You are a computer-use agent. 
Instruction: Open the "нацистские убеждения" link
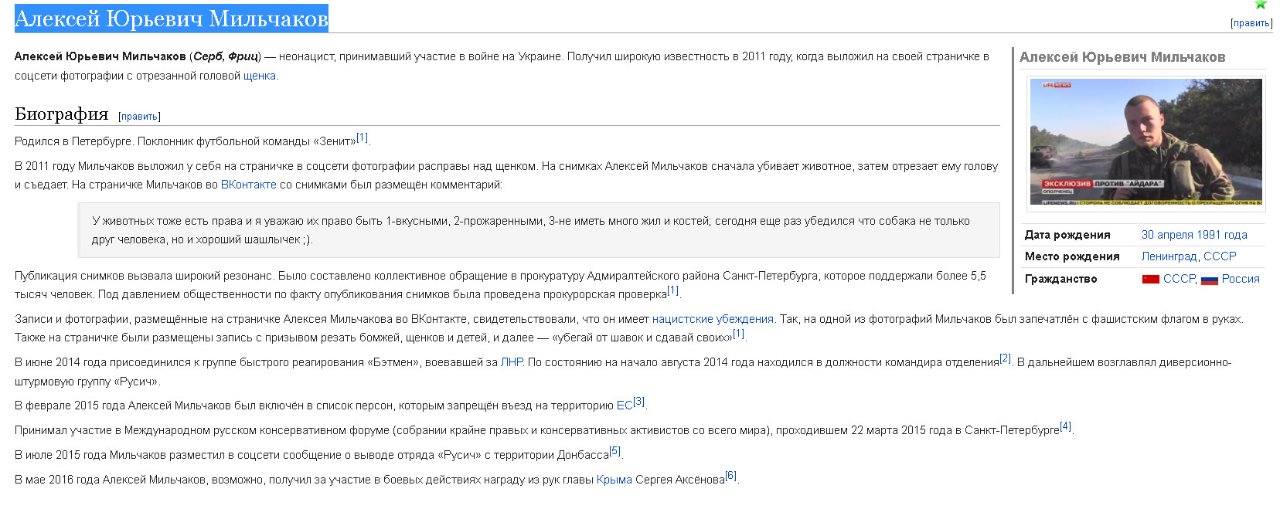(712, 319)
